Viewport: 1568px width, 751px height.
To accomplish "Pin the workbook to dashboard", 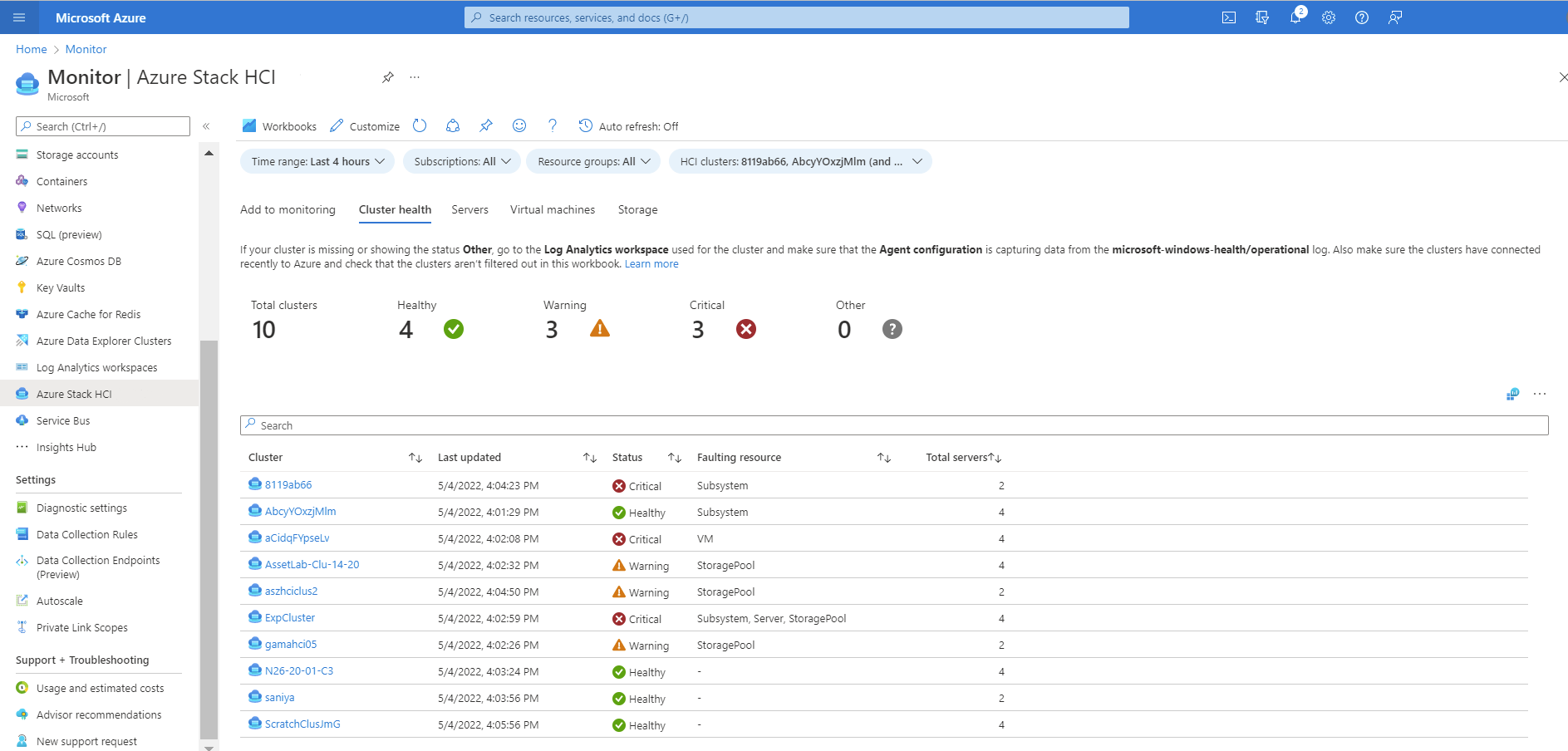I will pos(486,125).
